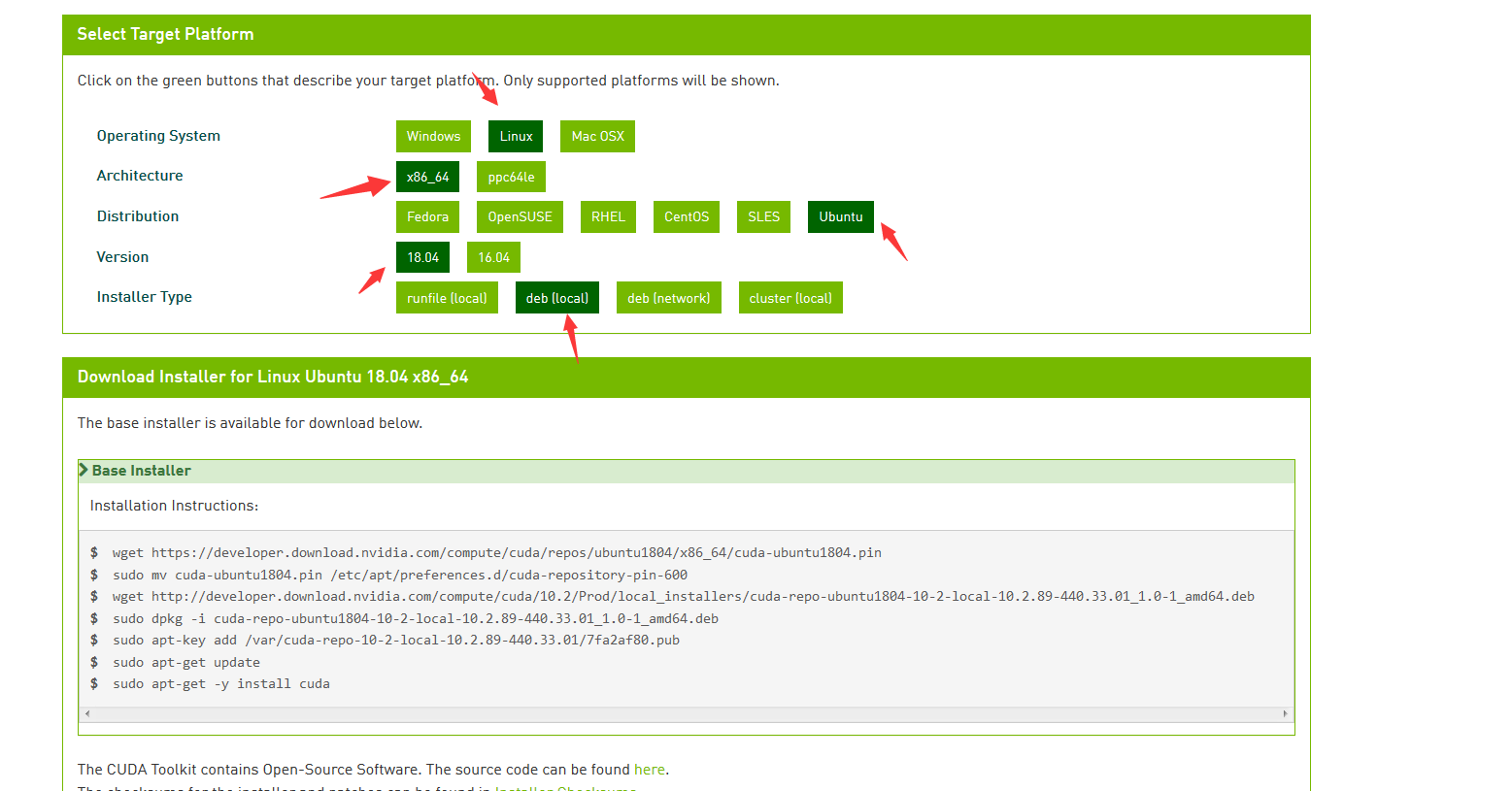
Task: Choose deb (local) installer type
Action: click(x=557, y=298)
